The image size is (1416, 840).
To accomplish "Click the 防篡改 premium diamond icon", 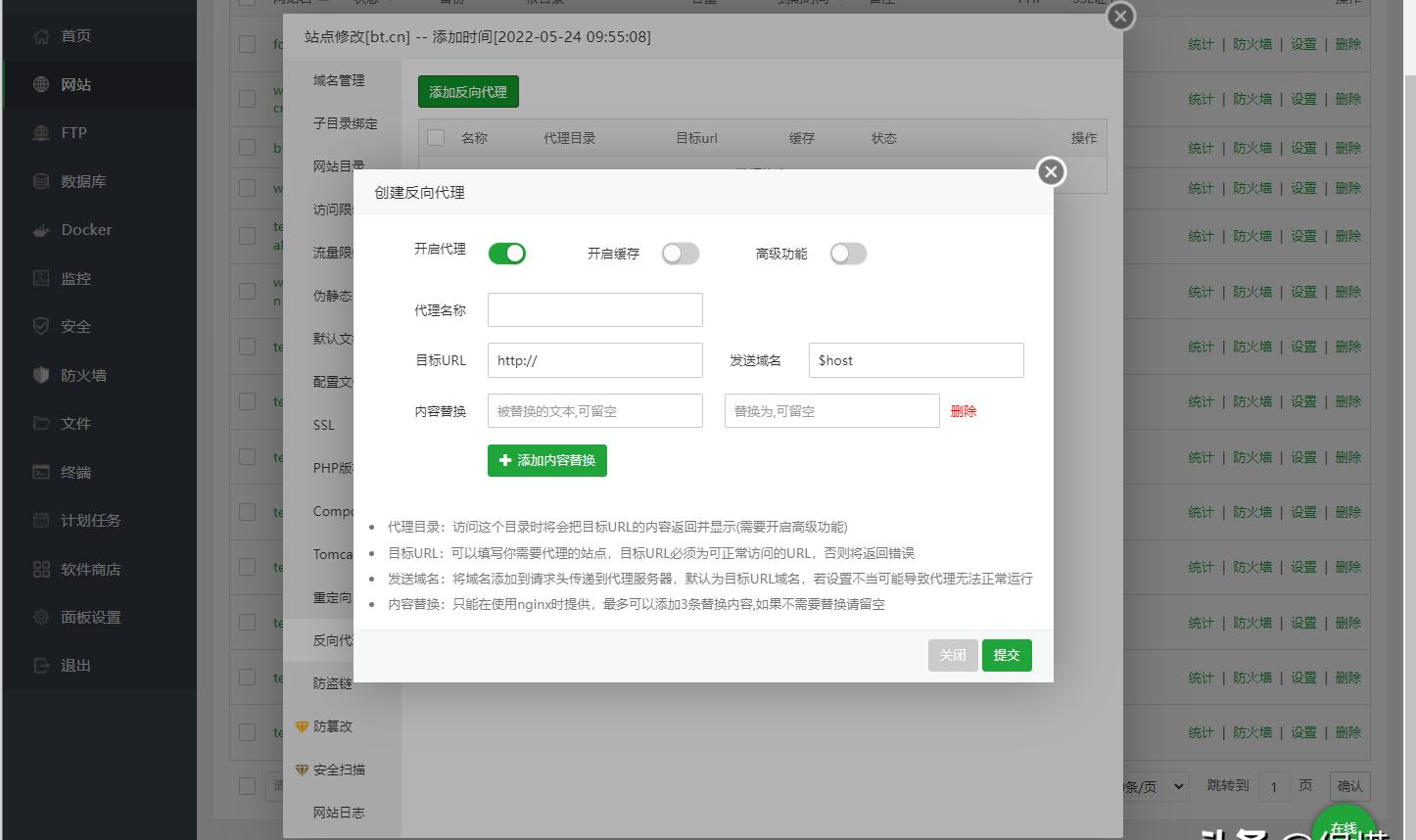I will coord(303,727).
